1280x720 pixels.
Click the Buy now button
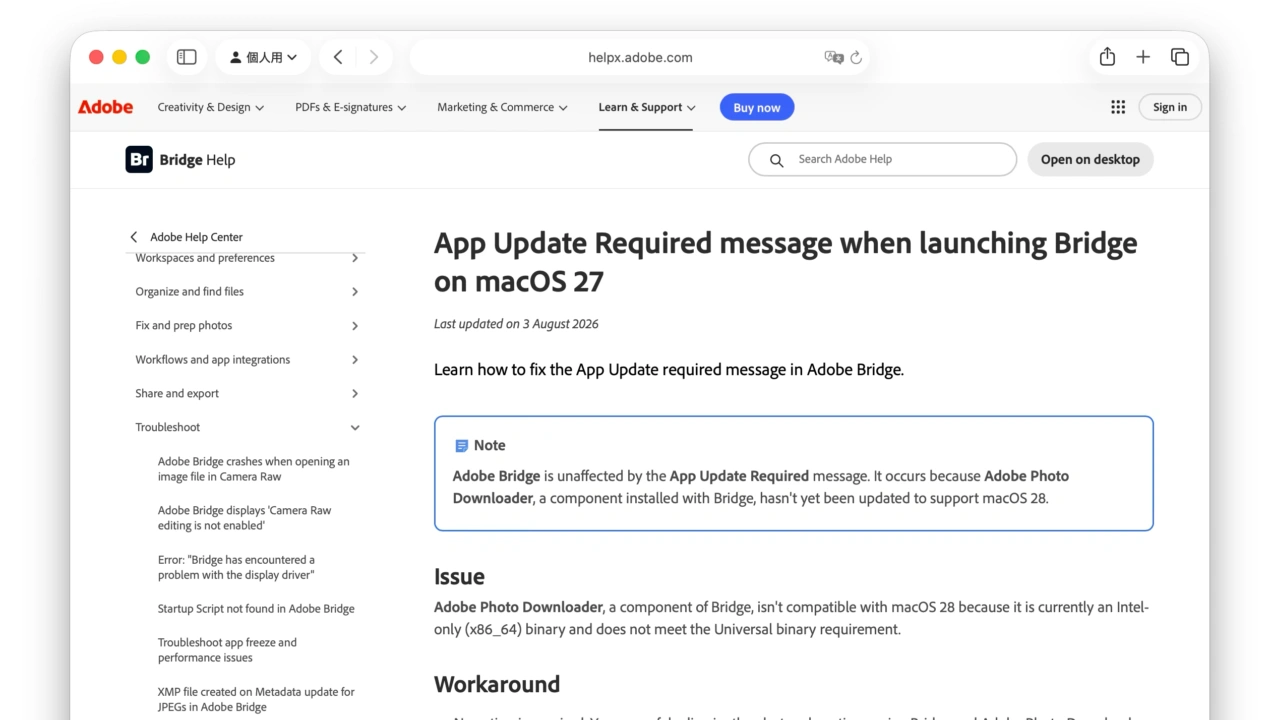[757, 107]
